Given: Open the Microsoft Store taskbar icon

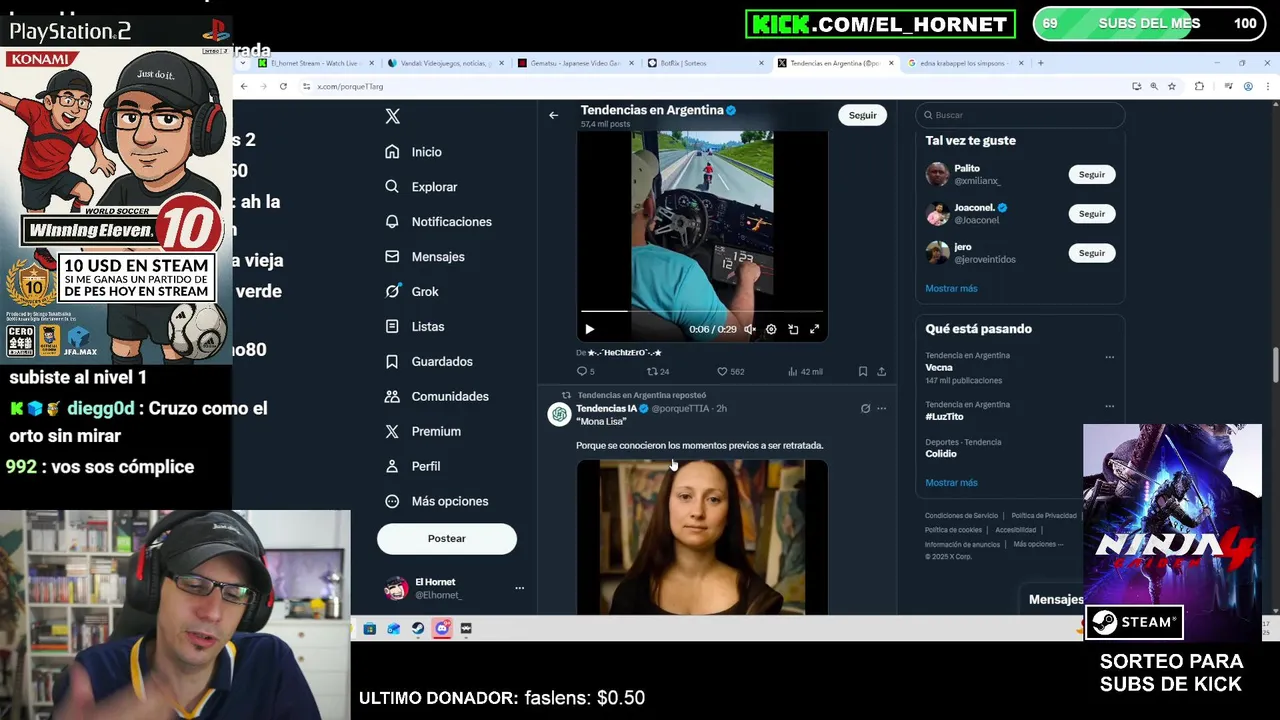Looking at the screenshot, I should click(370, 629).
